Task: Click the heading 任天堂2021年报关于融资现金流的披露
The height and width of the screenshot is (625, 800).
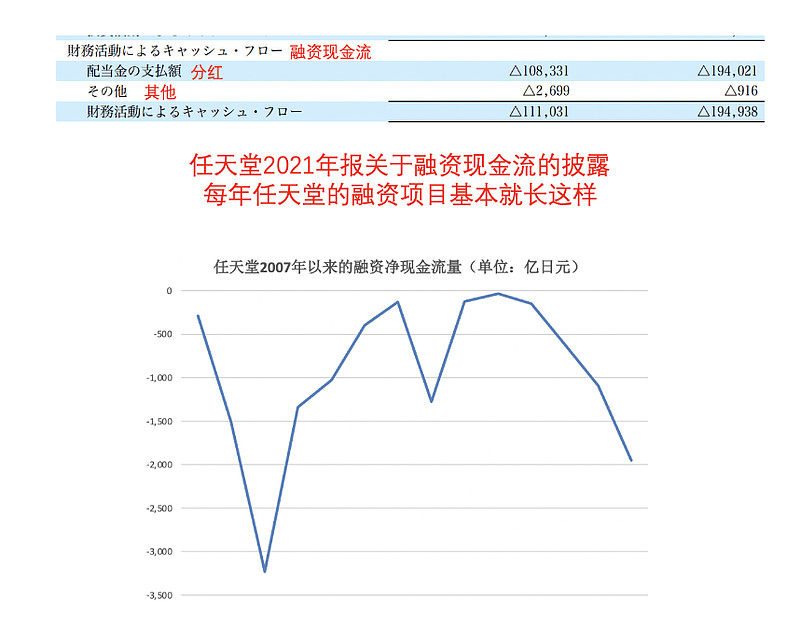Action: [399, 165]
